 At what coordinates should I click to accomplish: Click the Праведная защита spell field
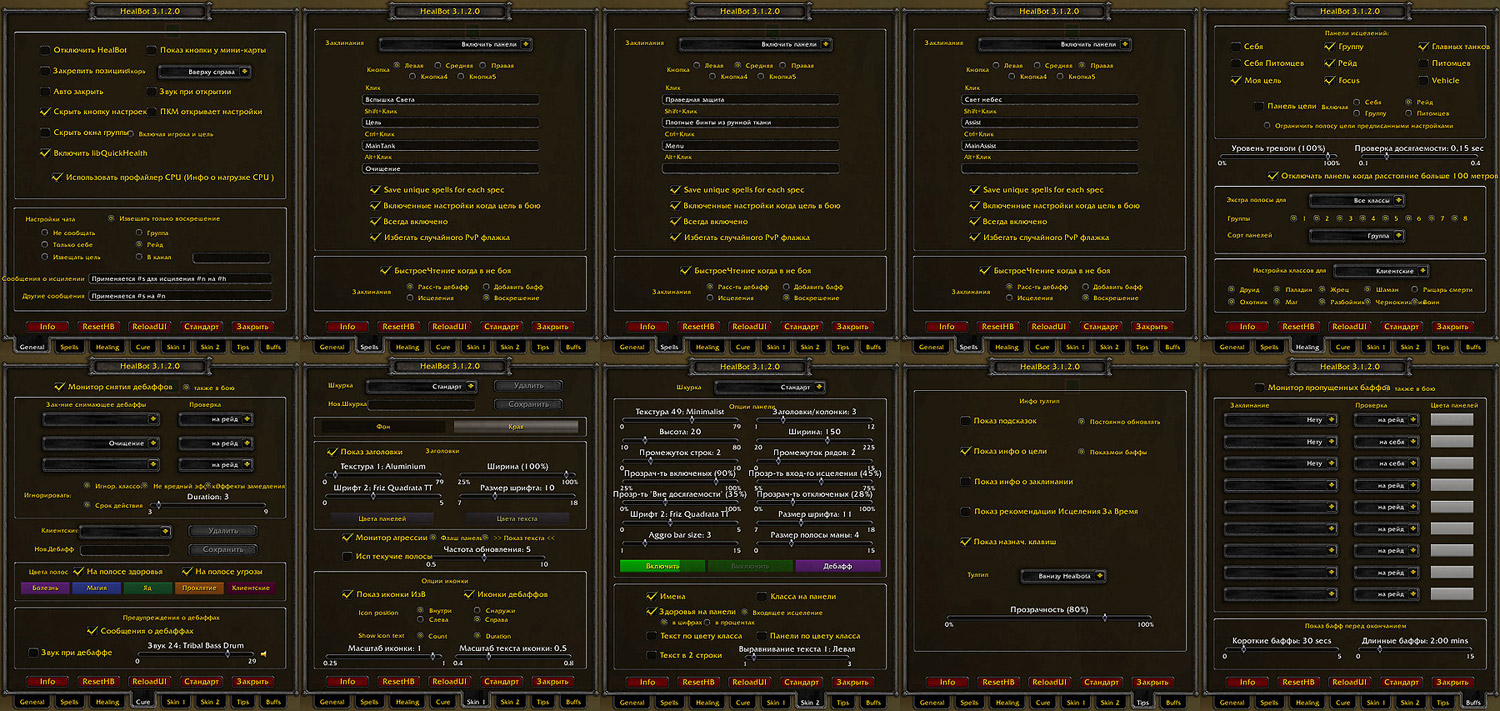(x=750, y=100)
